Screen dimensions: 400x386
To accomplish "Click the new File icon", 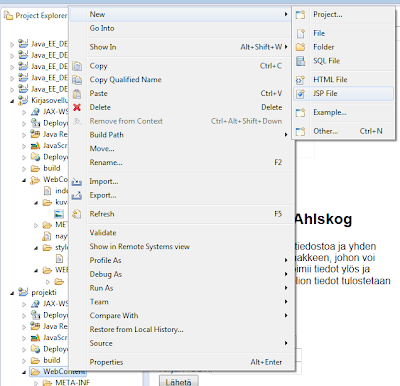I will coord(301,33).
